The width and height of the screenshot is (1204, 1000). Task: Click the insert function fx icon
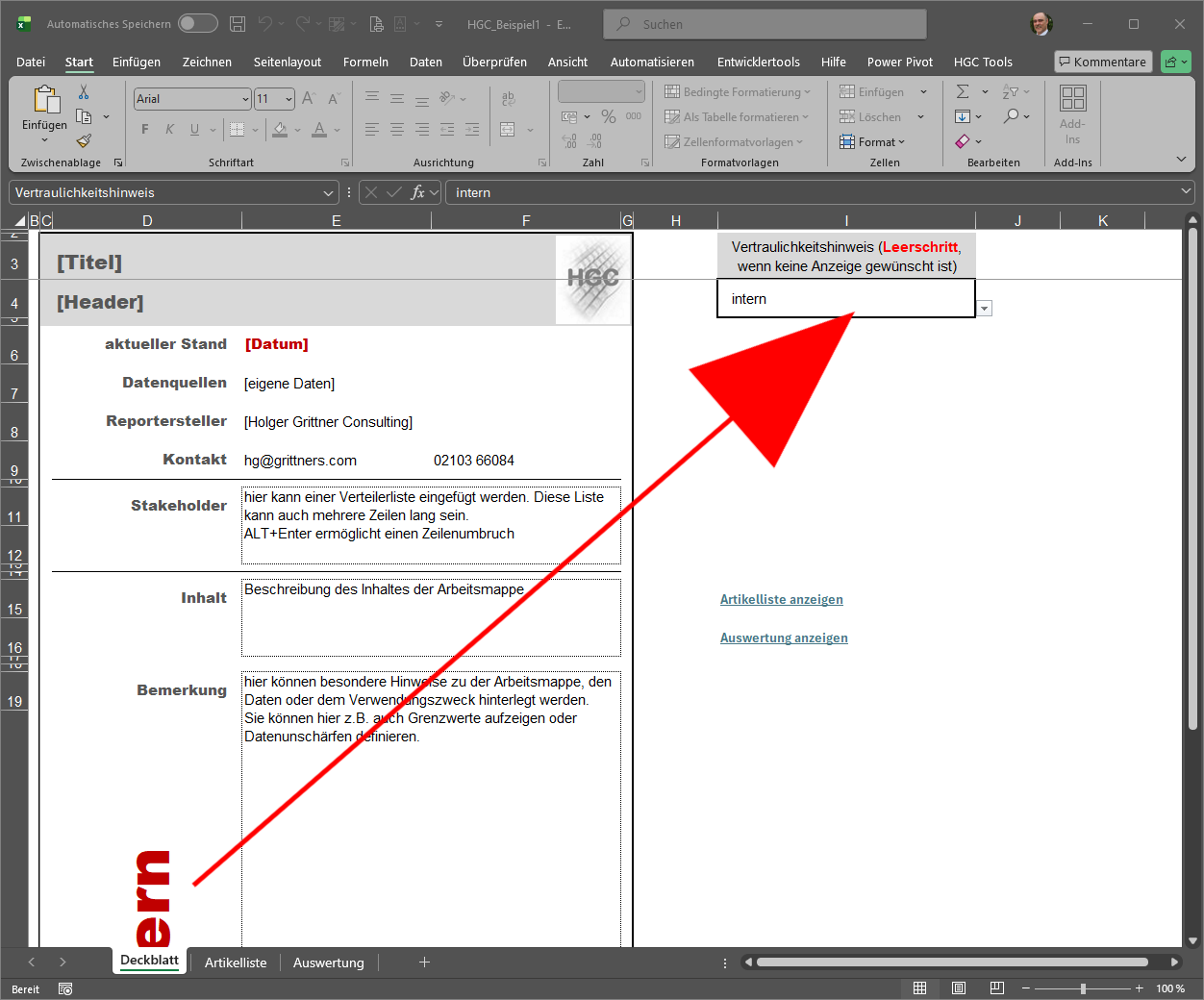click(417, 192)
